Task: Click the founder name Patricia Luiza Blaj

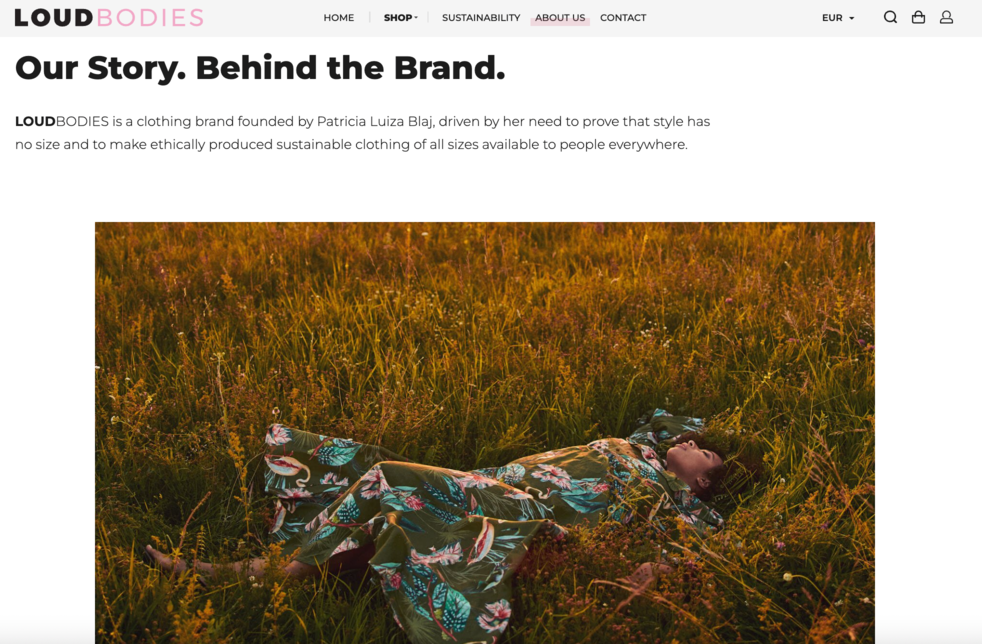Action: coord(376,122)
